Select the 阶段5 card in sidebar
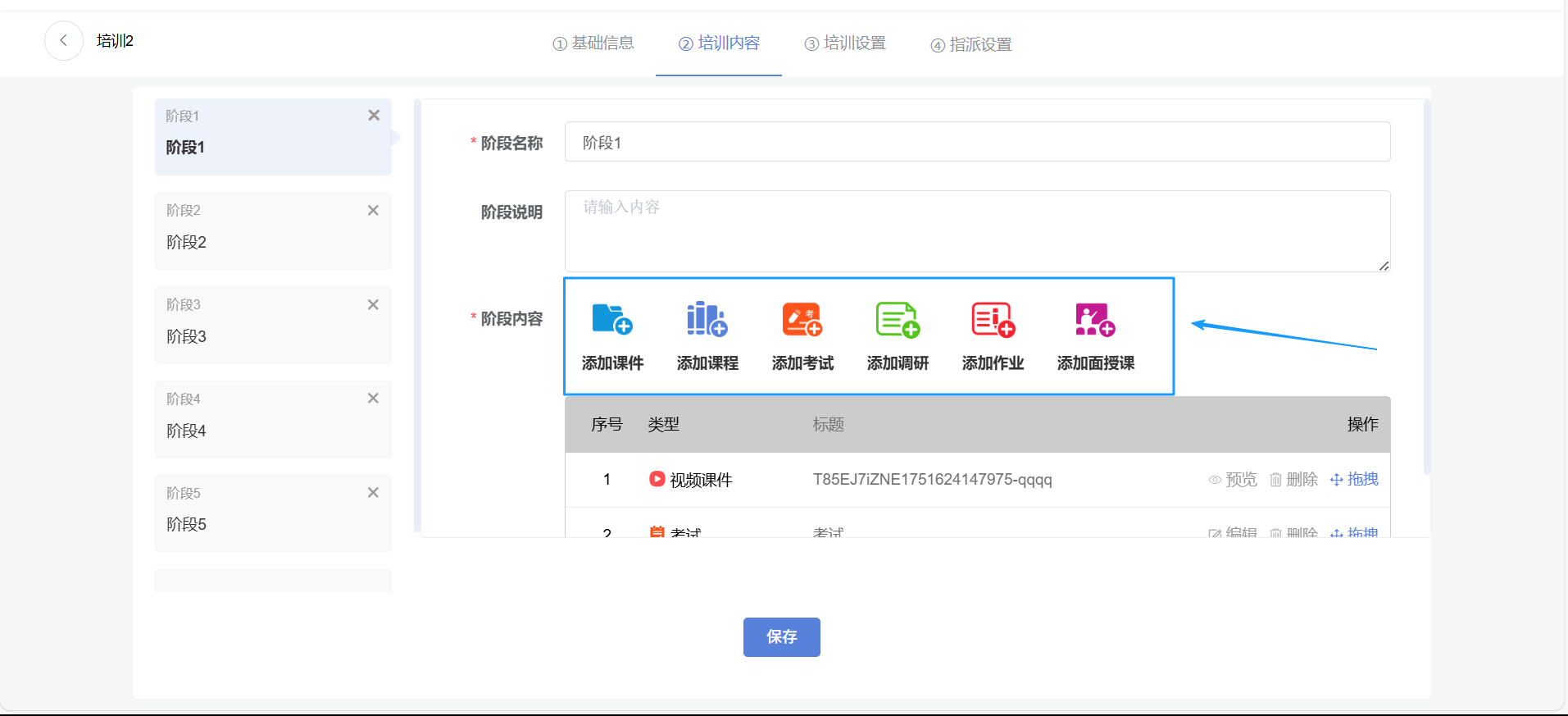The image size is (1568, 716). pyautogui.click(x=273, y=513)
